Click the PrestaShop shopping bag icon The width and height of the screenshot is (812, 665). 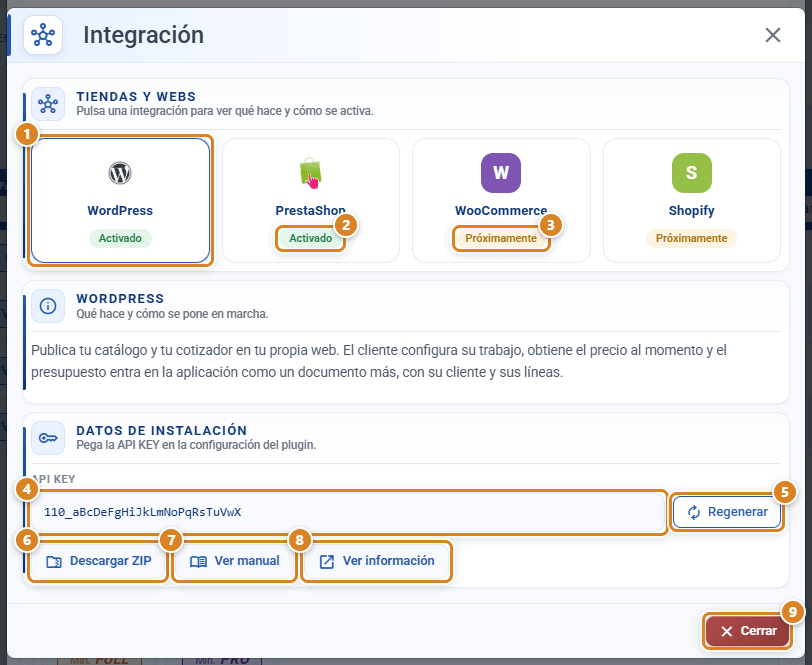311,172
